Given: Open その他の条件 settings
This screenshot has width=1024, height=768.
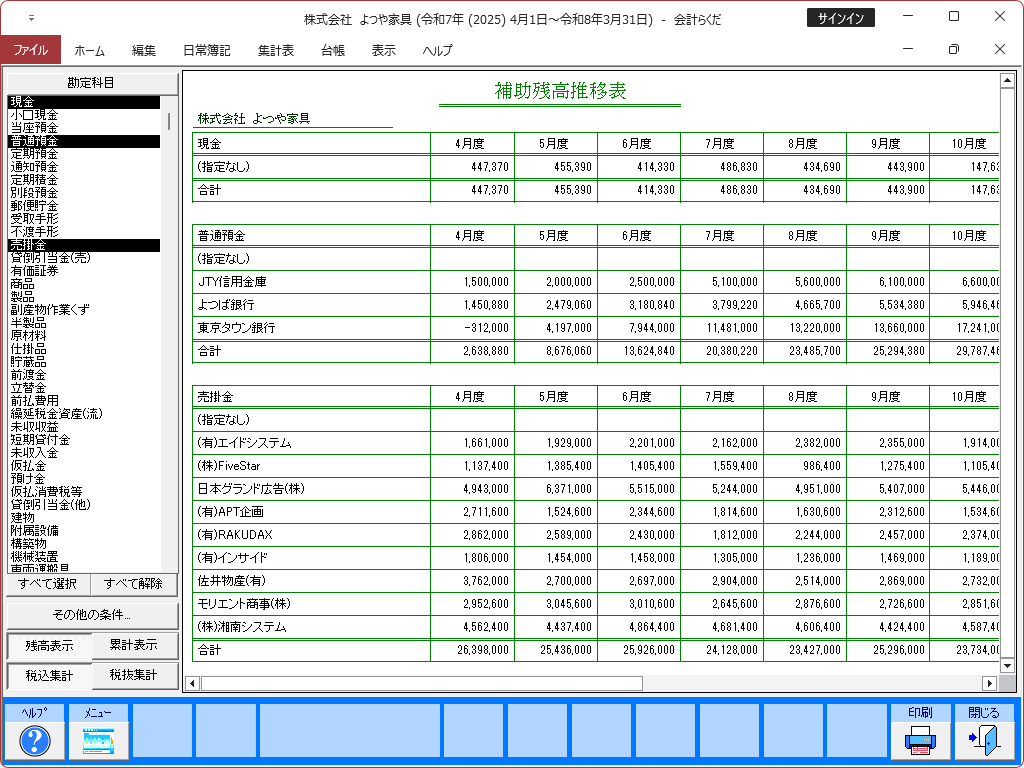Looking at the screenshot, I should [92, 615].
